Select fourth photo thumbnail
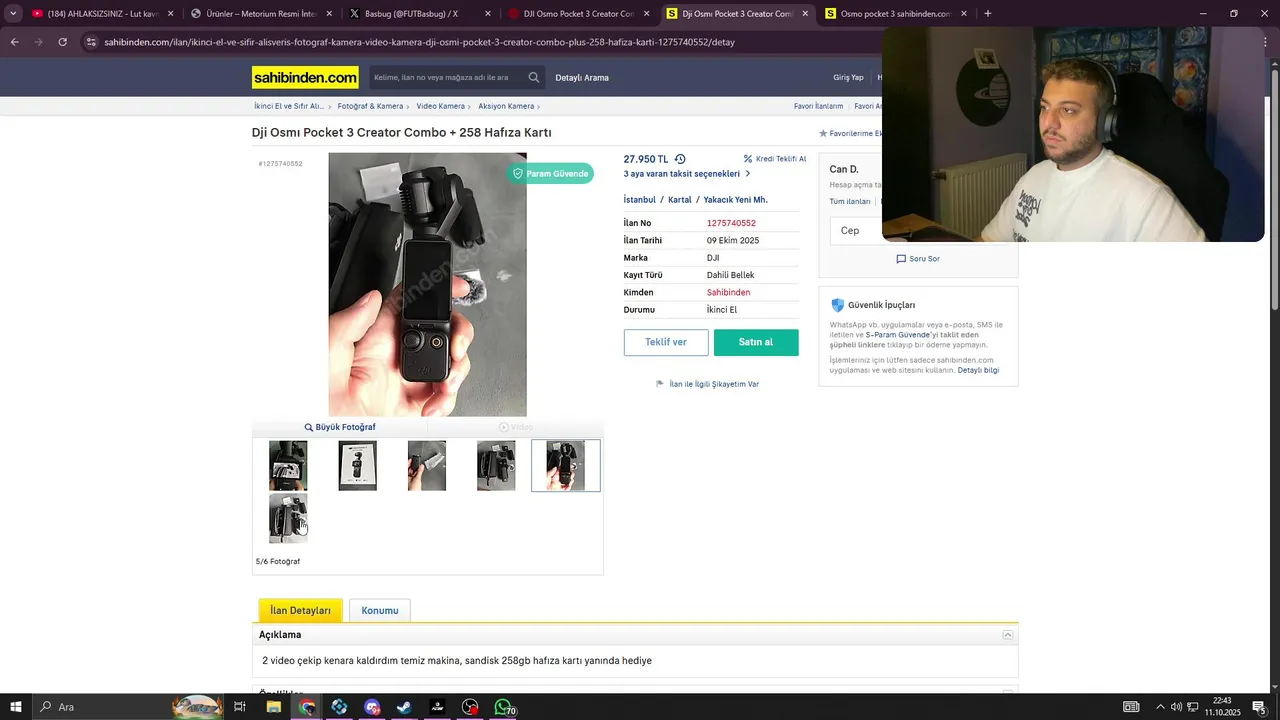Viewport: 1280px width, 720px height. click(x=496, y=466)
